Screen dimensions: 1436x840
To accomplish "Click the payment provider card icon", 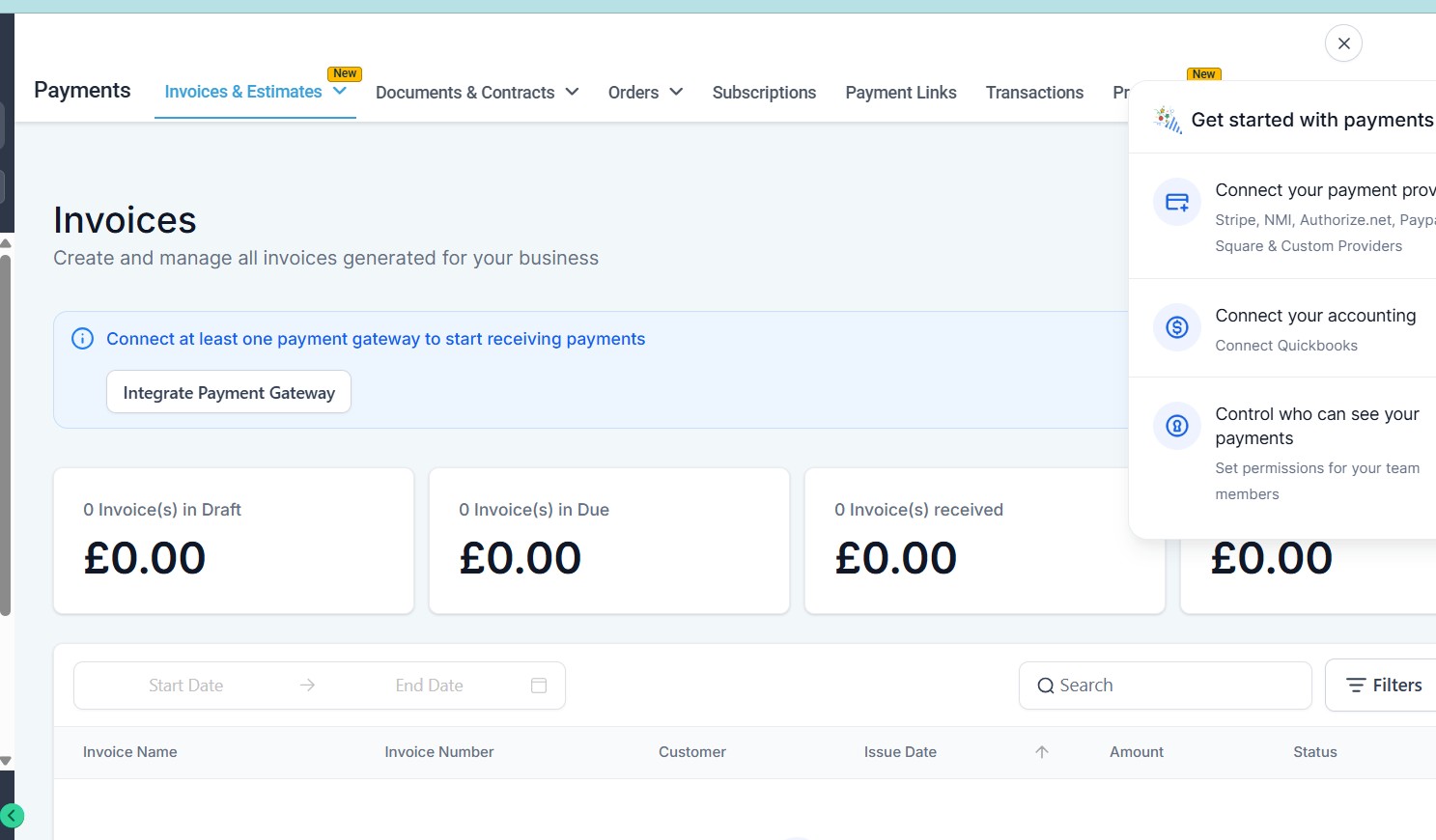I will pyautogui.click(x=1176, y=201).
